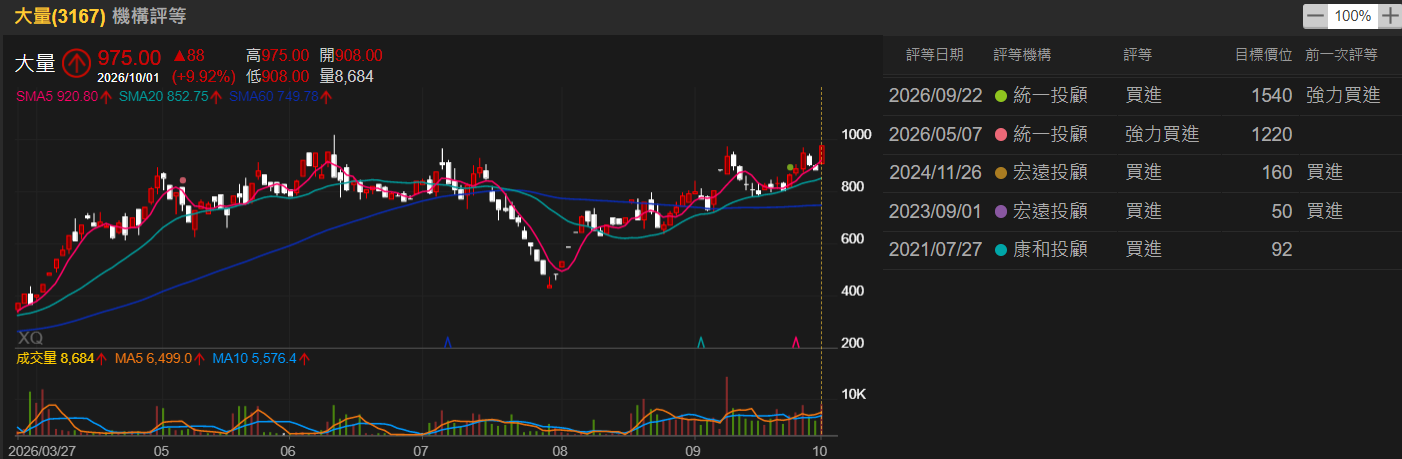Click the 買進 rating in the 2026/09/22 row
This screenshot has width=1402, height=459.
[1143, 96]
